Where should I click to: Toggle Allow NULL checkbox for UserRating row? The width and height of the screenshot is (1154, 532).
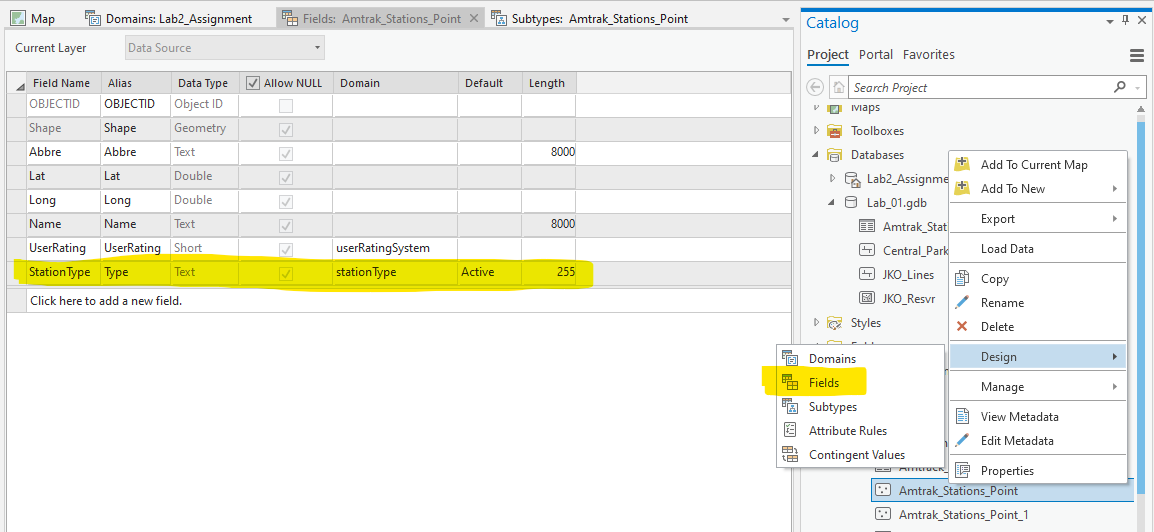286,248
